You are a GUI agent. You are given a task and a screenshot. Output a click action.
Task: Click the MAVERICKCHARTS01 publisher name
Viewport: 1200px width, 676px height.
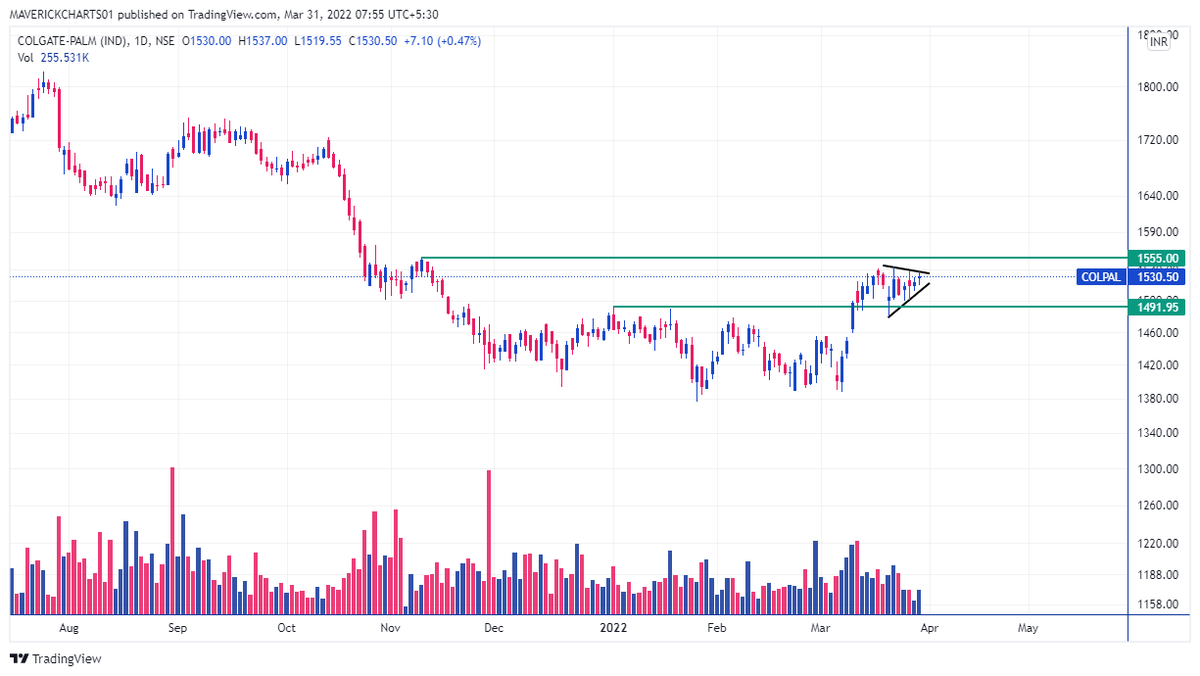pos(62,15)
